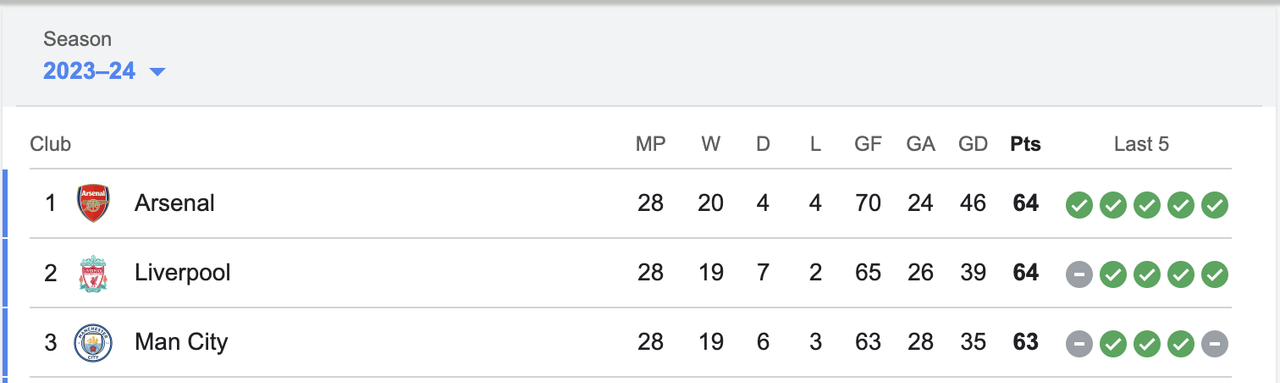Click Man City's last gray draw icon

[1214, 344]
